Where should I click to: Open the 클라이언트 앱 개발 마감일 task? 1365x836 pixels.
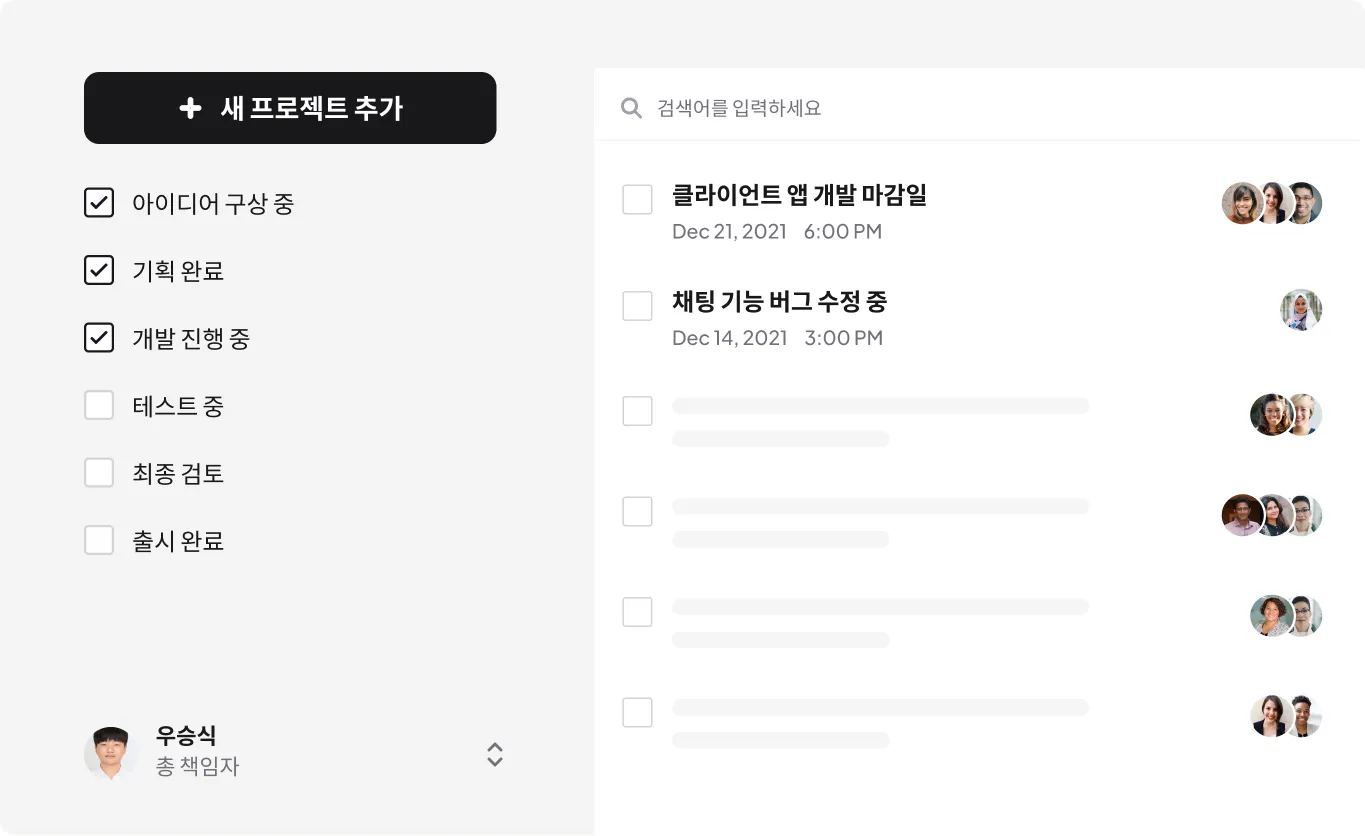[799, 195]
